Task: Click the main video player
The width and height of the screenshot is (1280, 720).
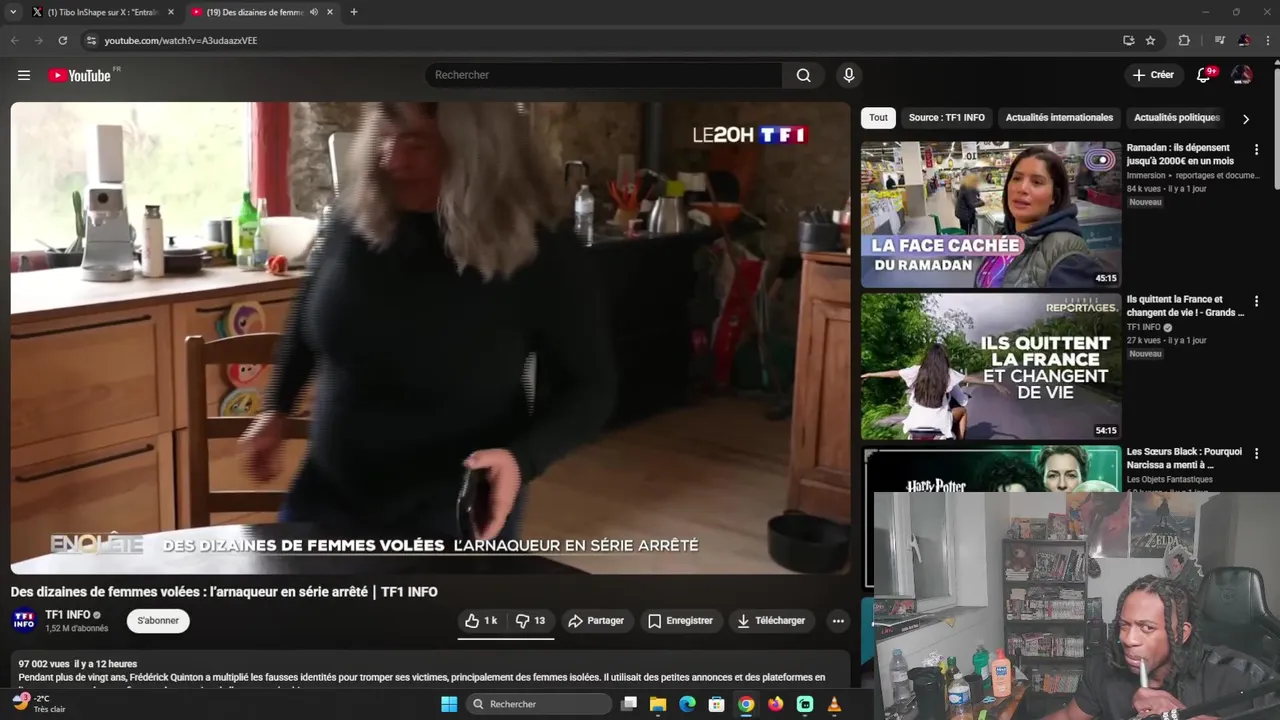Action: (x=430, y=338)
